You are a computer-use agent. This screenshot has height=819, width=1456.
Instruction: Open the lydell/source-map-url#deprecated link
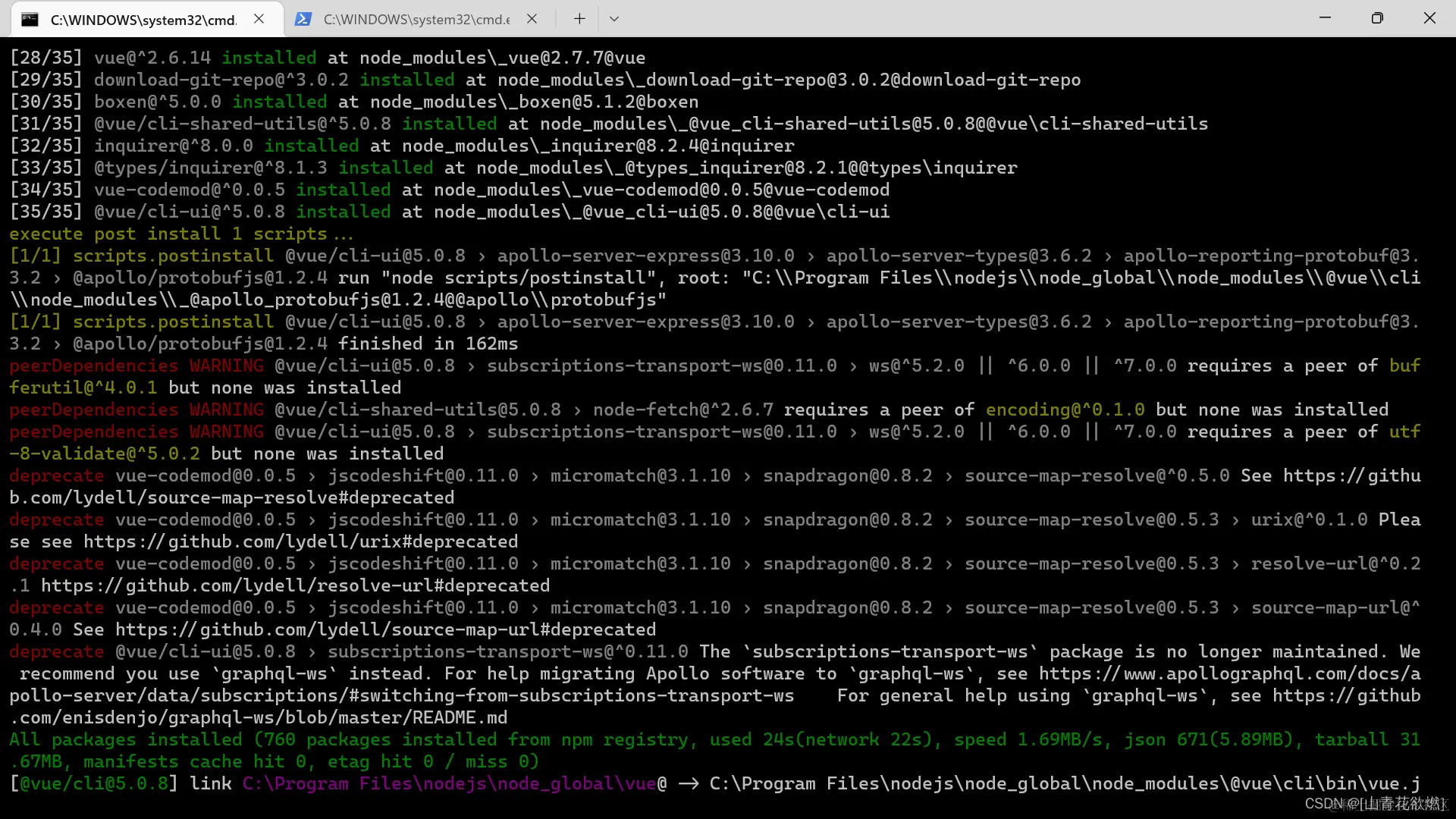pyautogui.click(x=385, y=629)
